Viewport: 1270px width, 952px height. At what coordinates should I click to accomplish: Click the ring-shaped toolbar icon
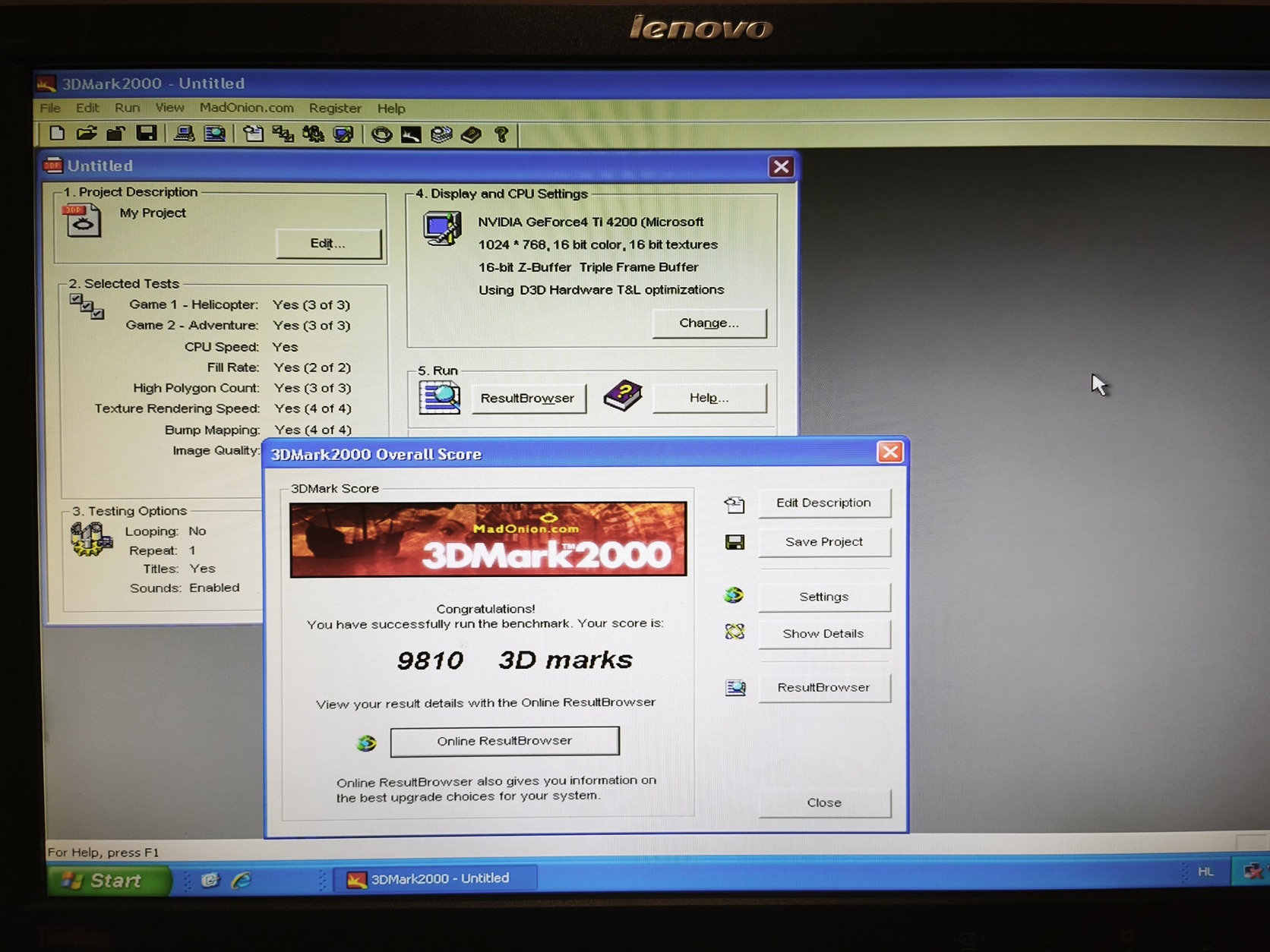381,134
